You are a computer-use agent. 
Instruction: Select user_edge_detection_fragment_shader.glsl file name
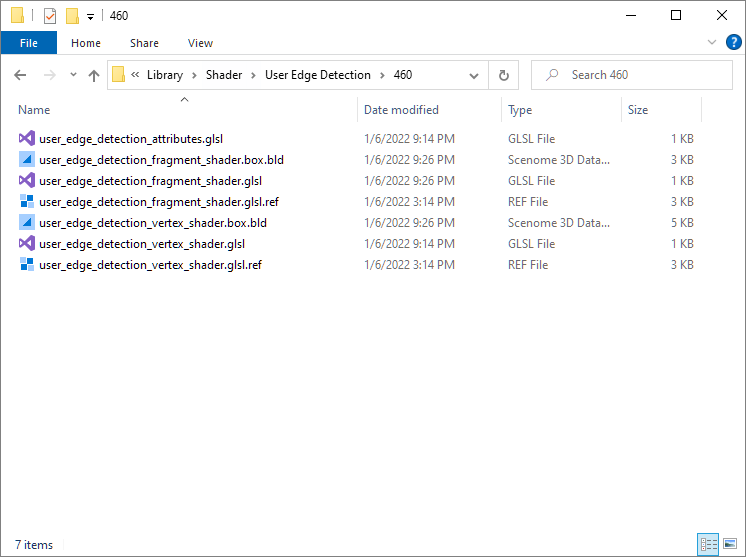150,181
